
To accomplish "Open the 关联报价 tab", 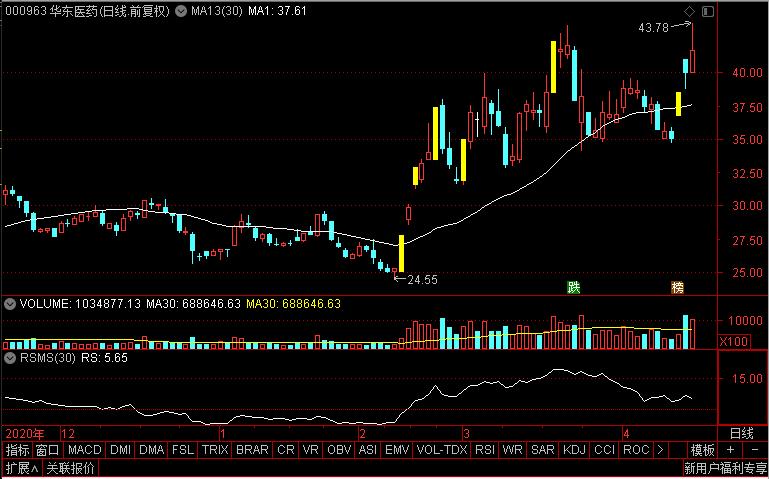I will [70, 468].
